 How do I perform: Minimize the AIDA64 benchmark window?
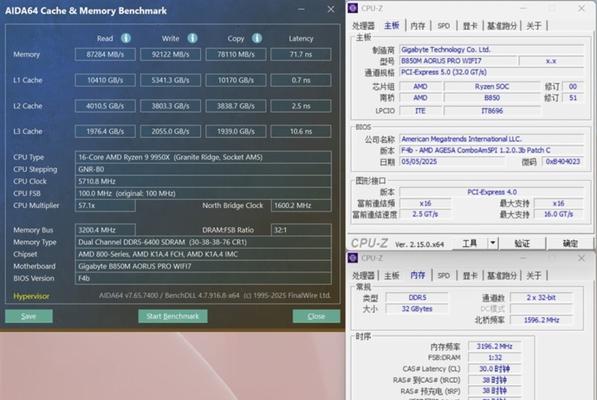pyautogui.click(x=301, y=9)
